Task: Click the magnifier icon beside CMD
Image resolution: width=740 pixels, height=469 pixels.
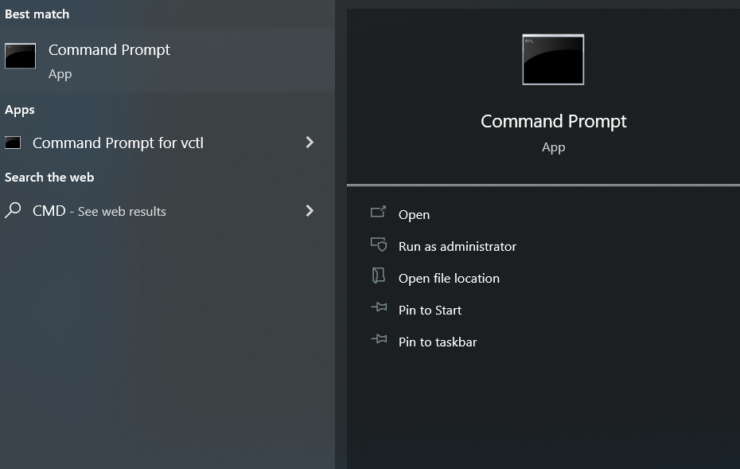Action: (x=13, y=211)
